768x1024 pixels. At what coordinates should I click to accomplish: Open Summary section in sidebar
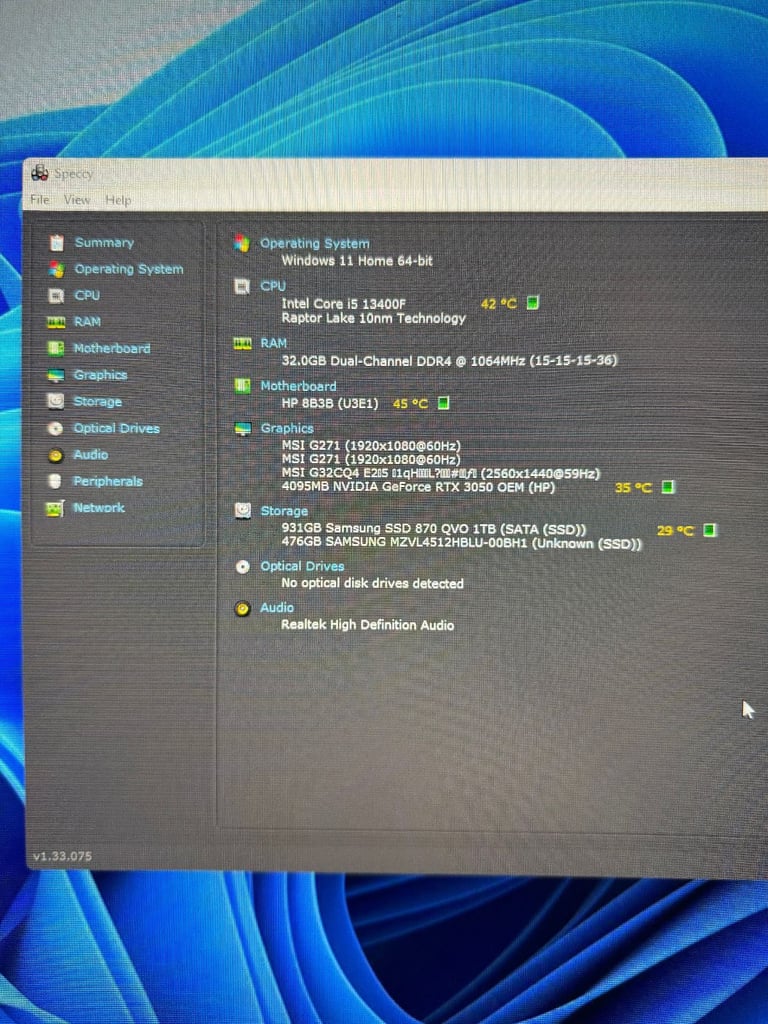coord(104,242)
